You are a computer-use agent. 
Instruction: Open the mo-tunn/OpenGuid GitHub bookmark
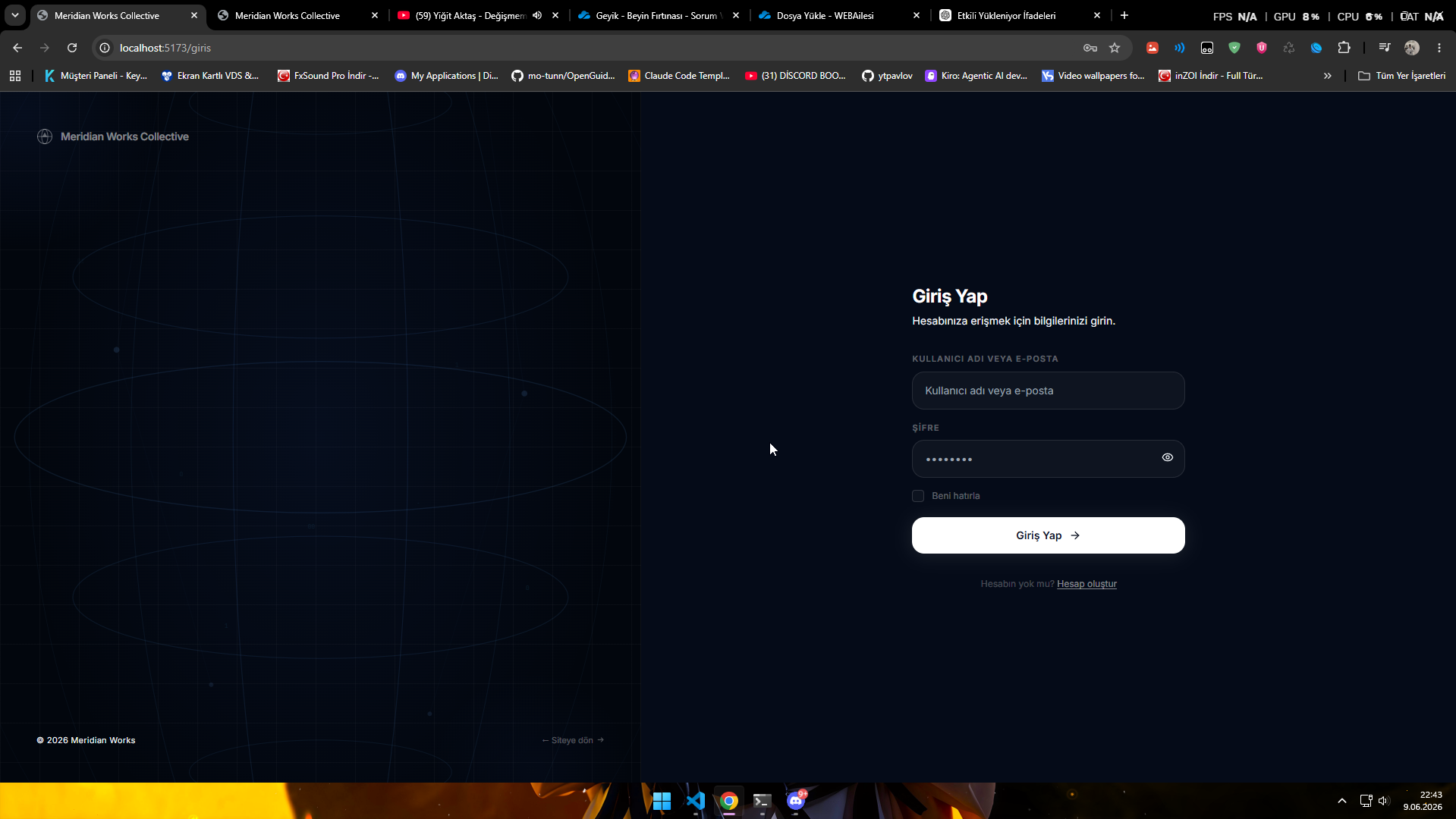(563, 76)
